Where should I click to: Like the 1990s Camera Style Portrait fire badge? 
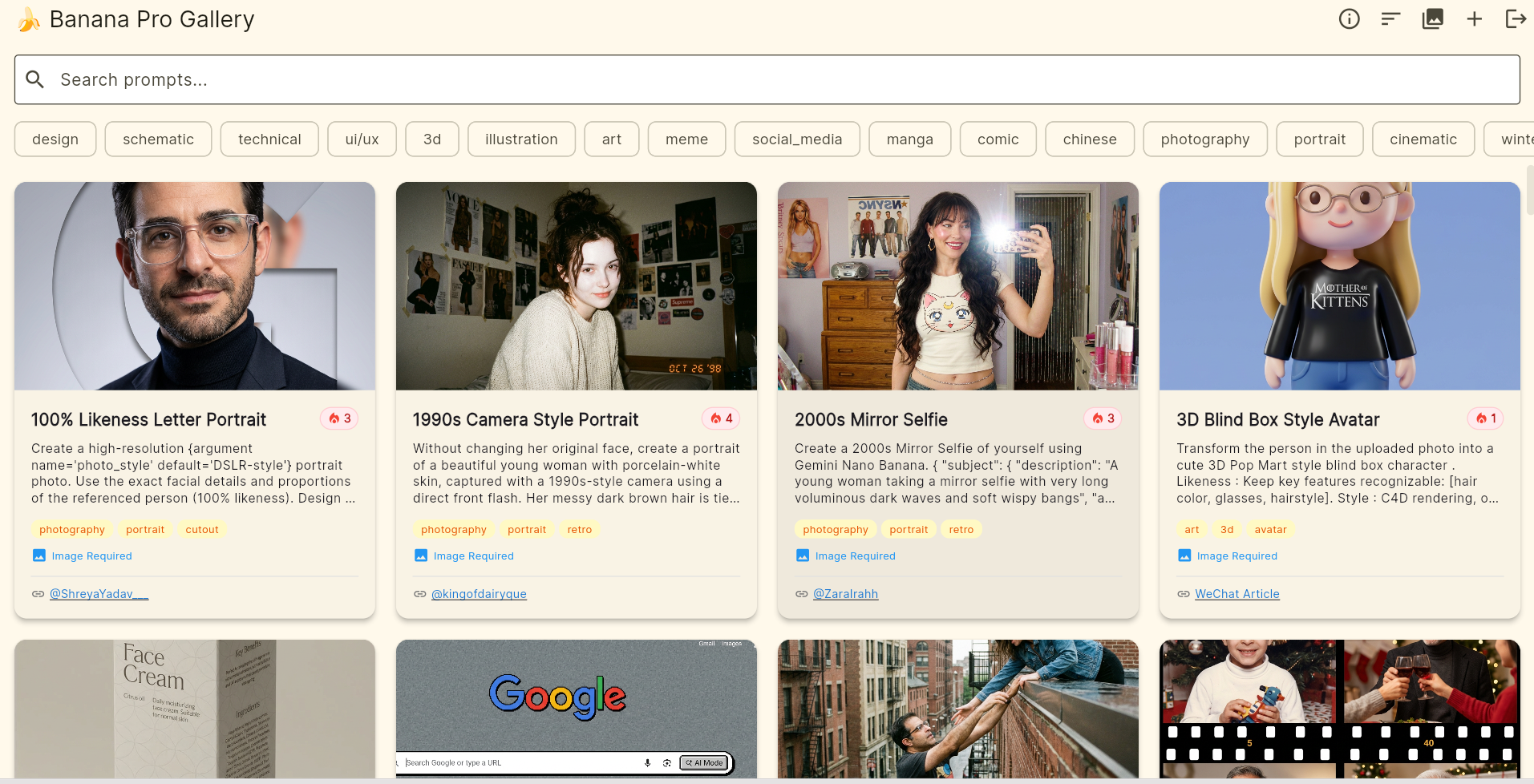pyautogui.click(x=721, y=418)
